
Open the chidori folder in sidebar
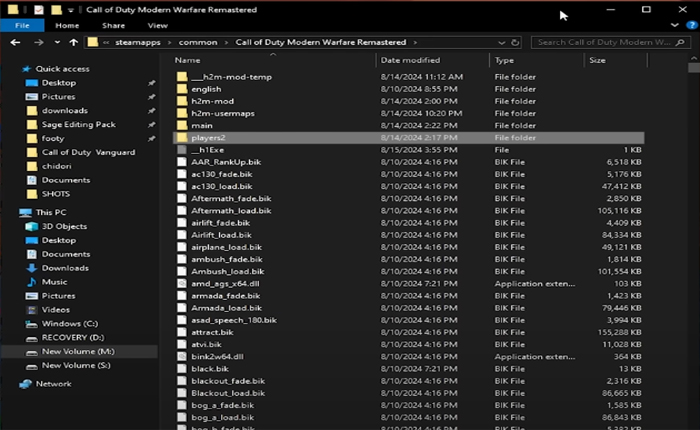(x=56, y=166)
